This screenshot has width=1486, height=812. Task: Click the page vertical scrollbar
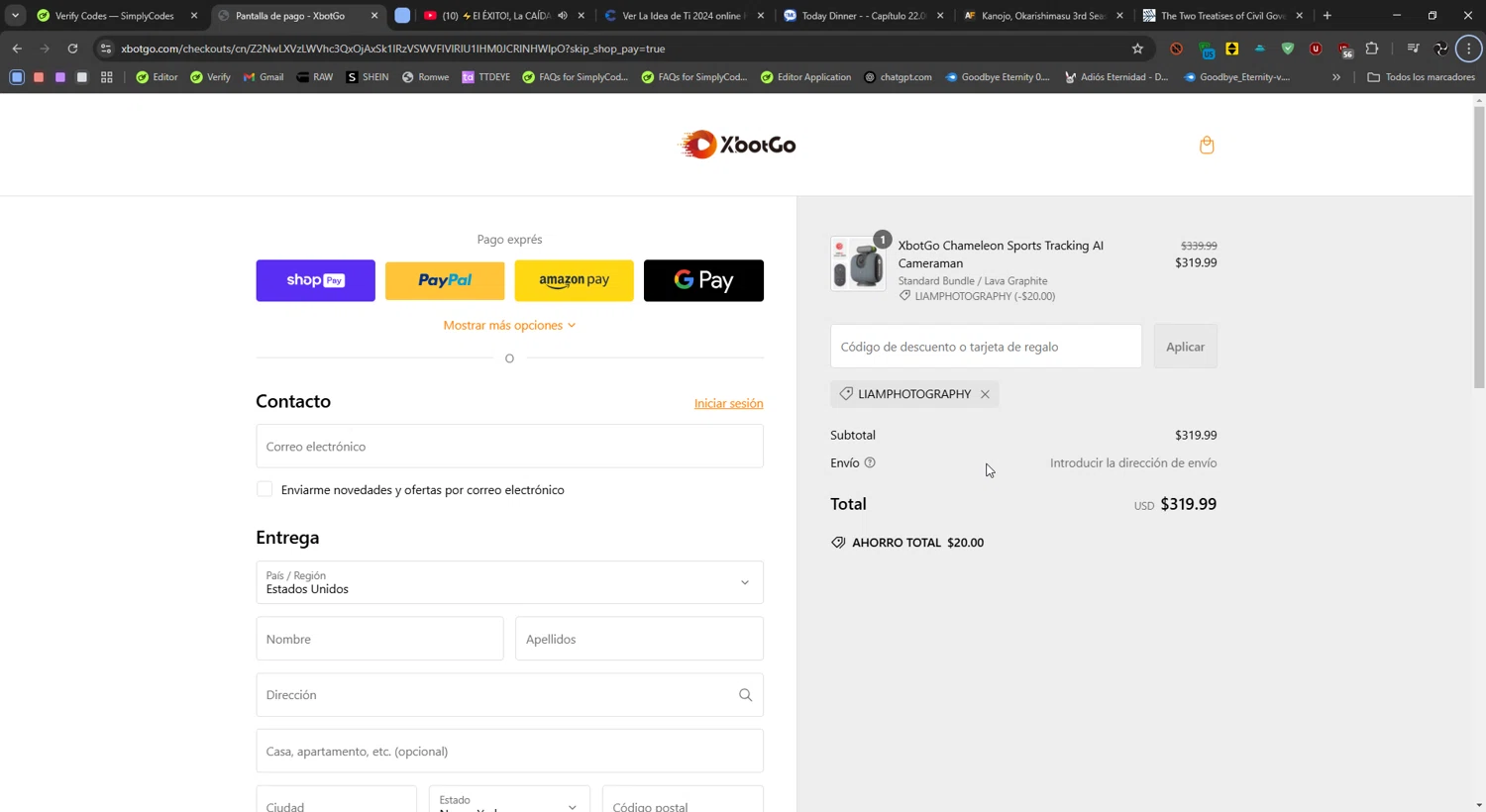[x=1479, y=248]
